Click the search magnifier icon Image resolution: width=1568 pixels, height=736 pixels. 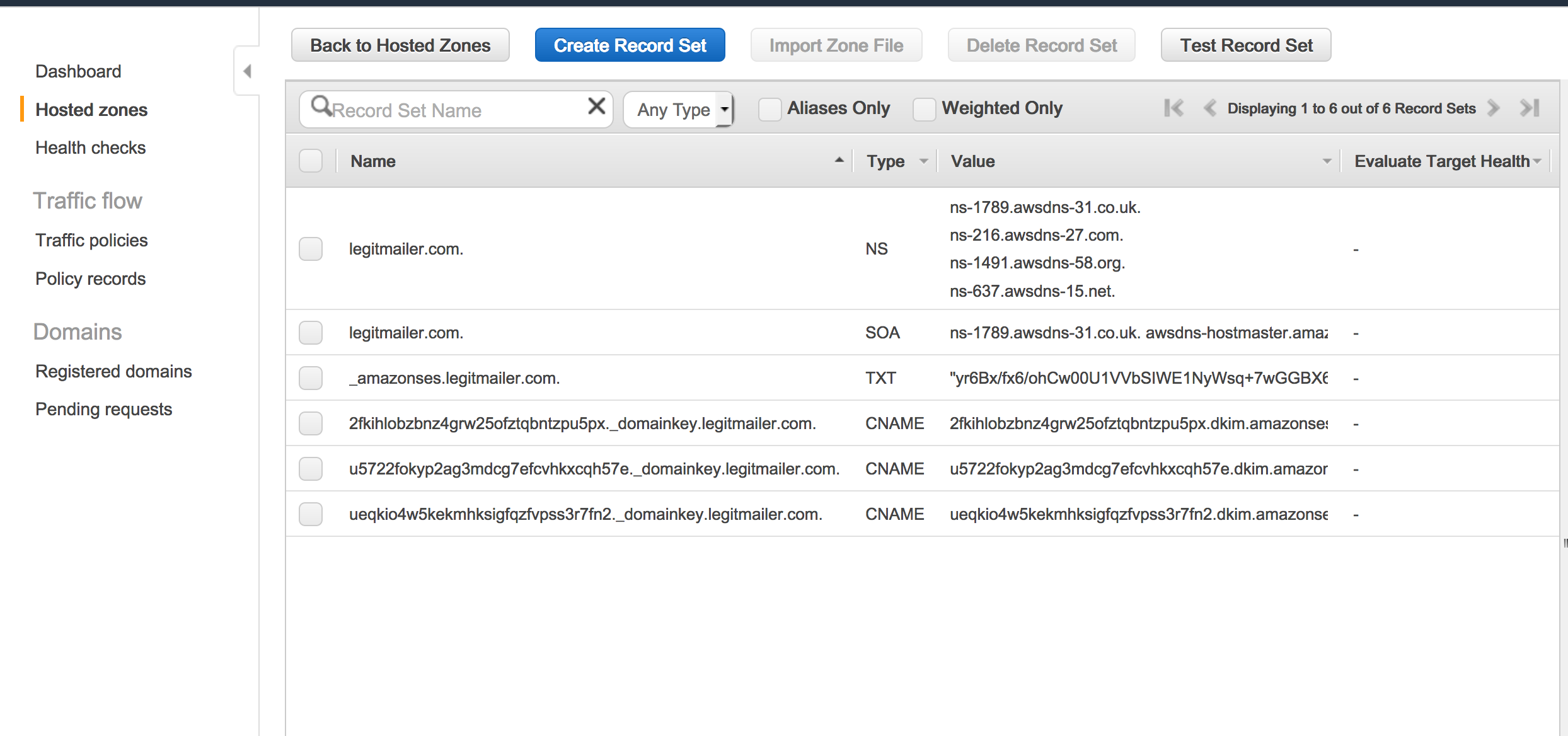(321, 106)
